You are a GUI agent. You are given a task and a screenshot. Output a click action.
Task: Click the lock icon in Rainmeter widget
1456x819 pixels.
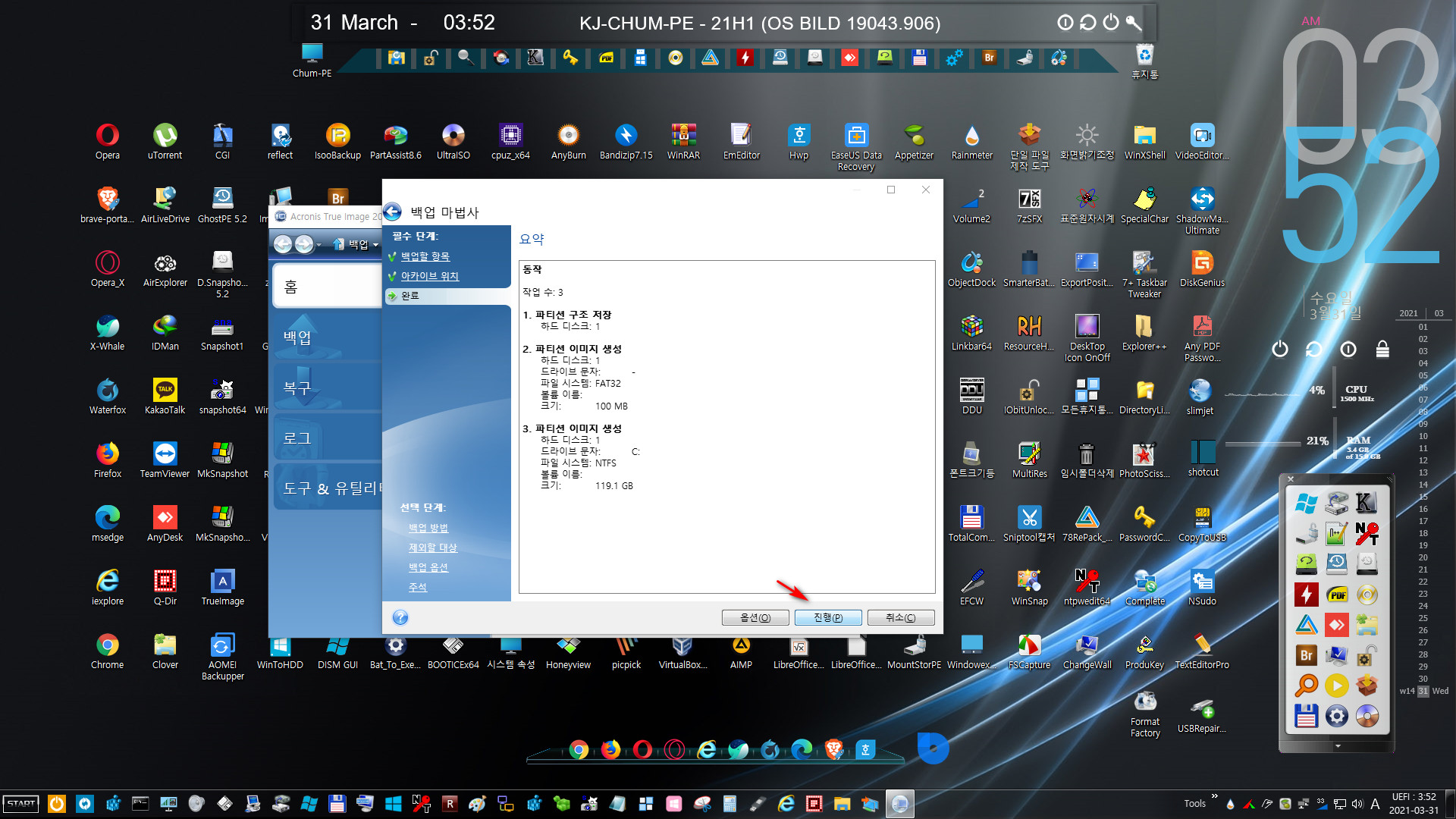[x=1382, y=349]
